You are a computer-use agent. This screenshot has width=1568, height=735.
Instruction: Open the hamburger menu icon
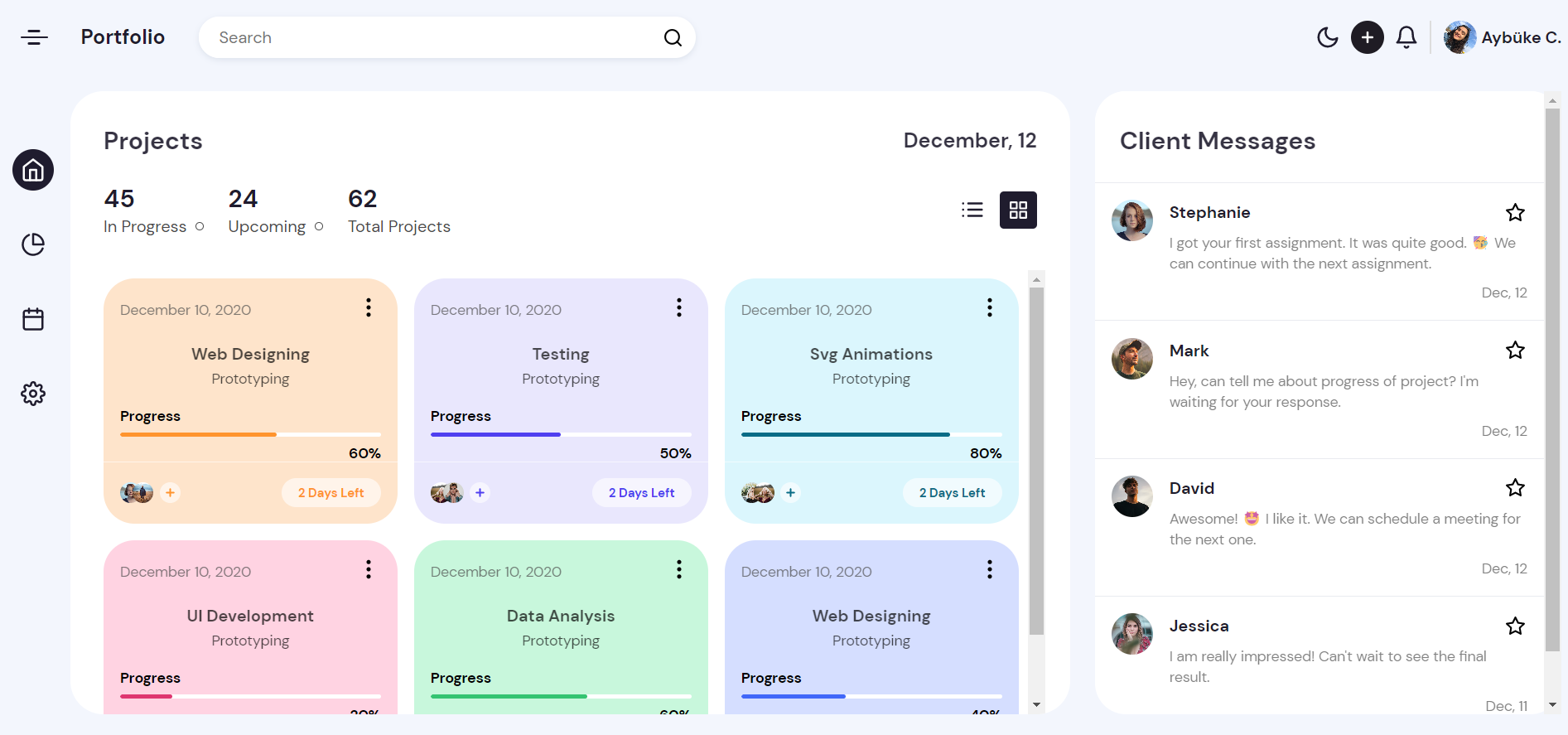[x=34, y=37]
